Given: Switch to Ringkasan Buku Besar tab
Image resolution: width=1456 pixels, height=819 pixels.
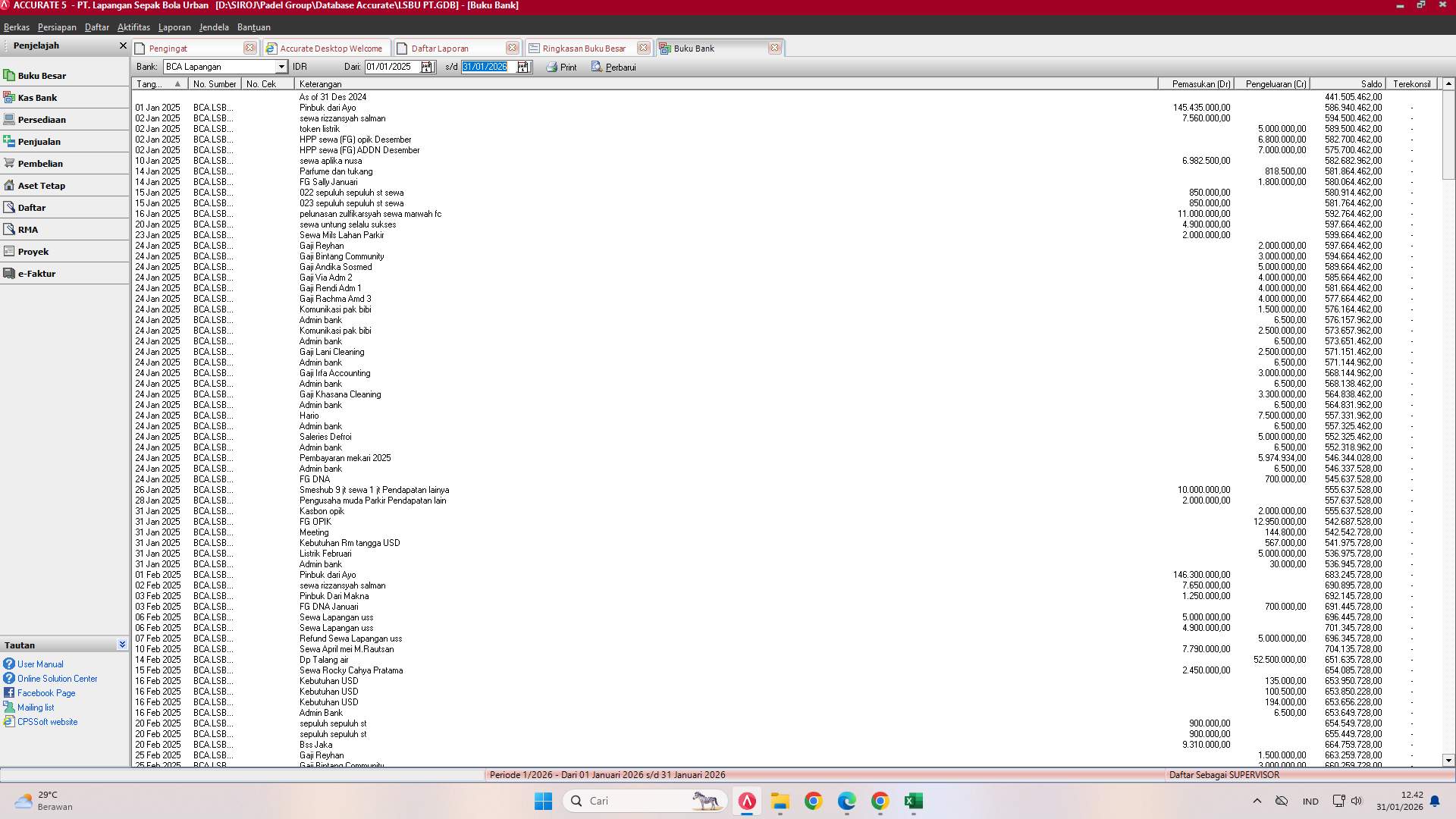Looking at the screenshot, I should click(583, 49).
